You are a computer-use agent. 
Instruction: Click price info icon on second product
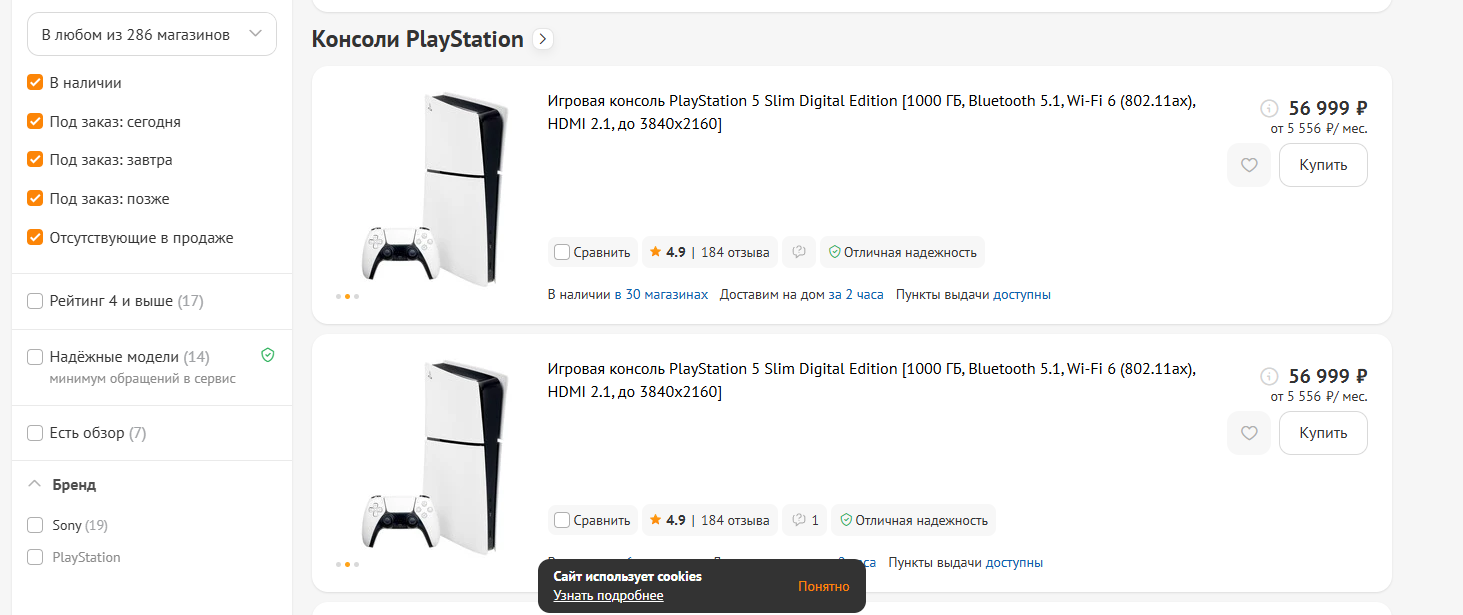[x=1269, y=376]
